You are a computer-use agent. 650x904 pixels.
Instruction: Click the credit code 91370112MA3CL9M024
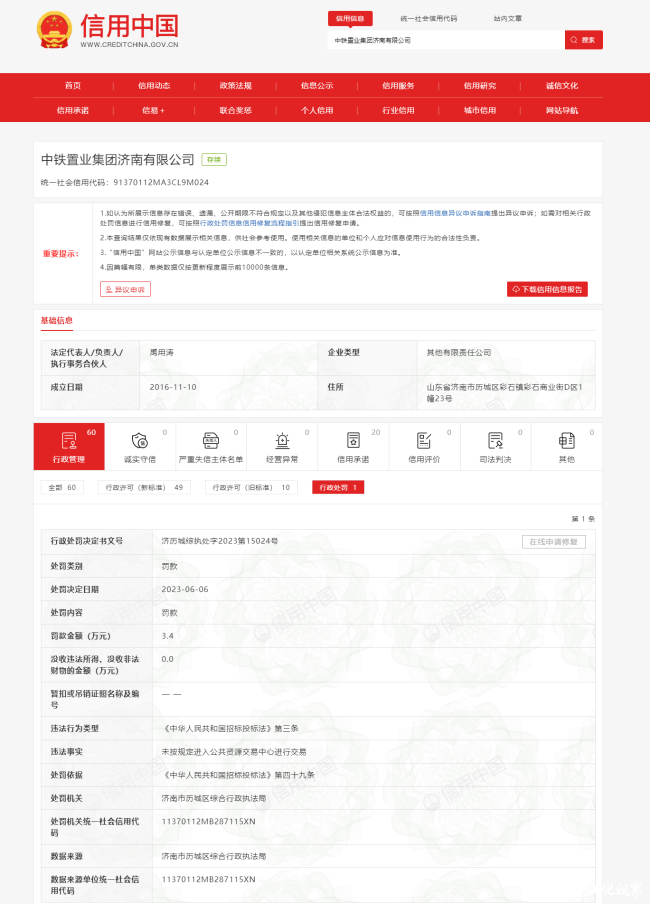161,182
